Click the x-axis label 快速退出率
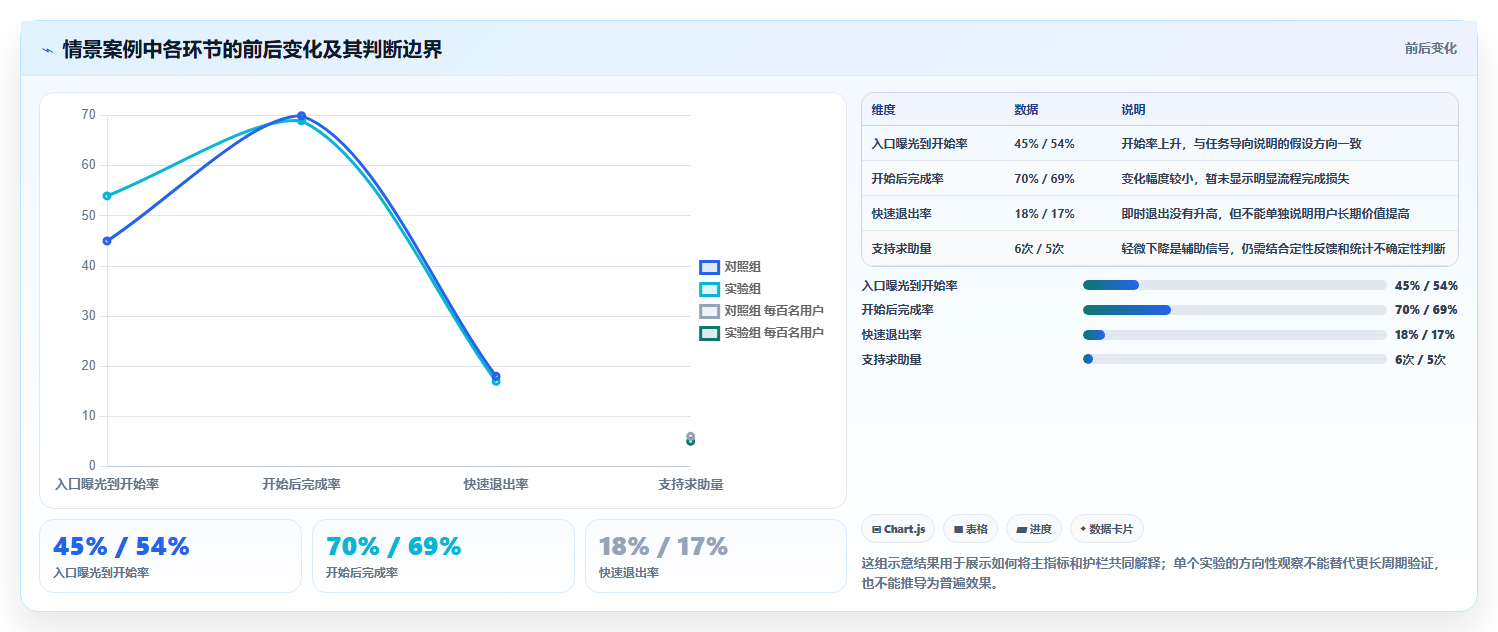This screenshot has height=632, width=1498. (496, 485)
